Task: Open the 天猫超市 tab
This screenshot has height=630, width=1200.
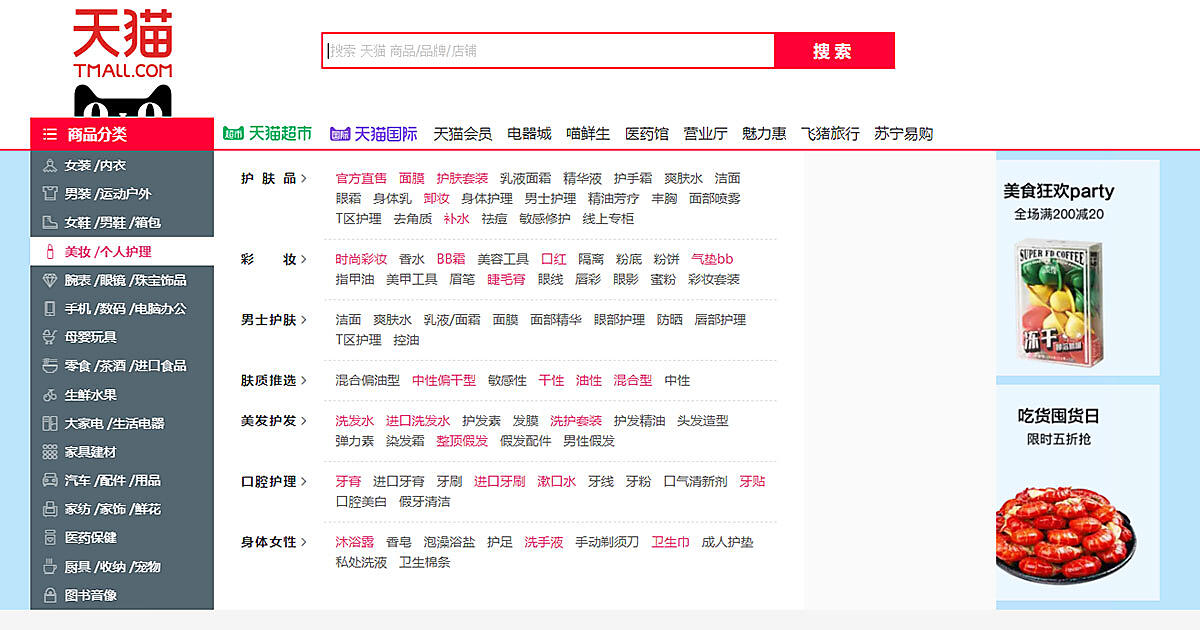Action: point(268,133)
